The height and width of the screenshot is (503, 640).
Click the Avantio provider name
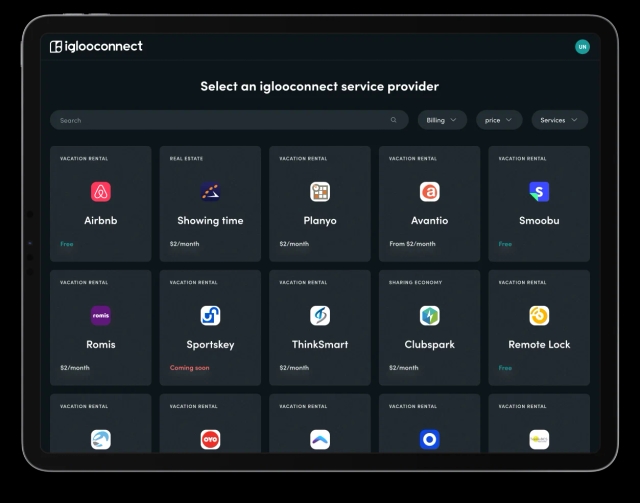coord(429,220)
